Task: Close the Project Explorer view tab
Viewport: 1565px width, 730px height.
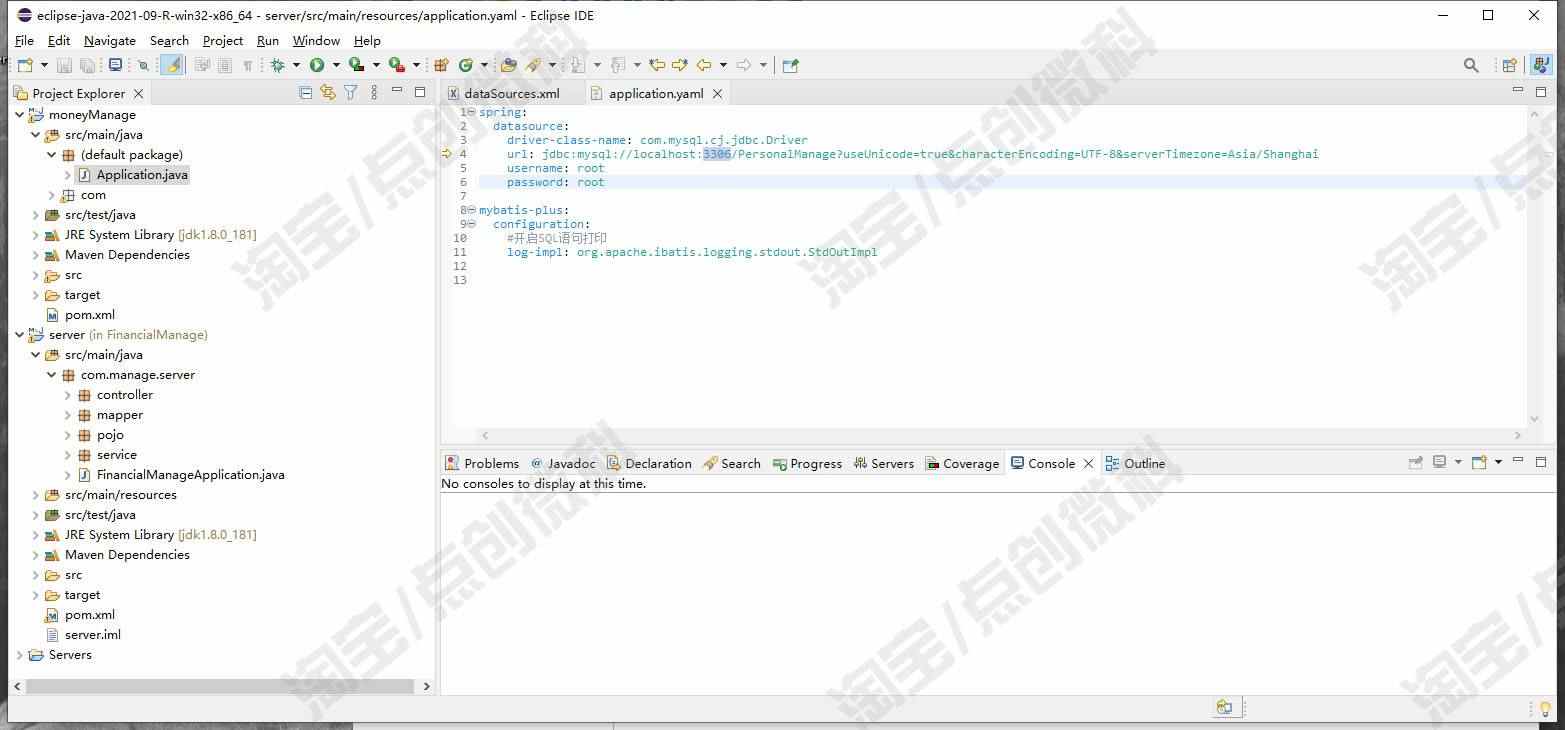Action: [x=138, y=93]
